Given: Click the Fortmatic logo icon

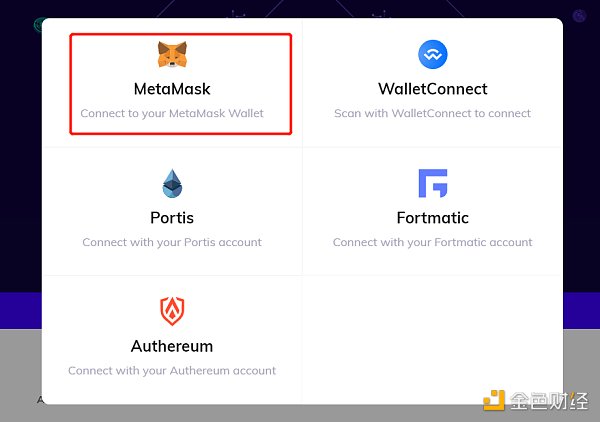Looking at the screenshot, I should point(432,183).
